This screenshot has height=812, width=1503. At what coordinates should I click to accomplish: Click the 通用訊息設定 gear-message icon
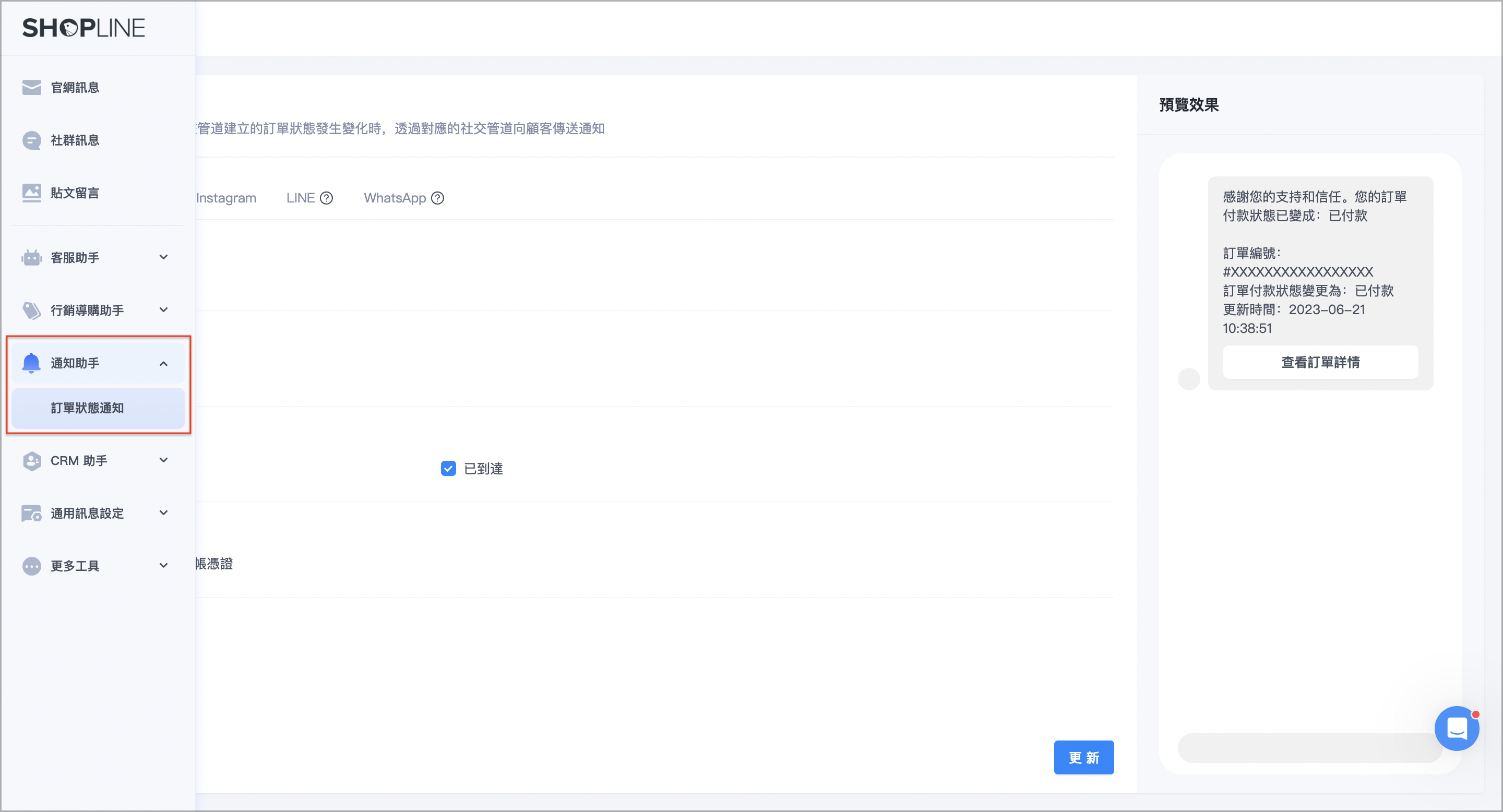point(31,514)
